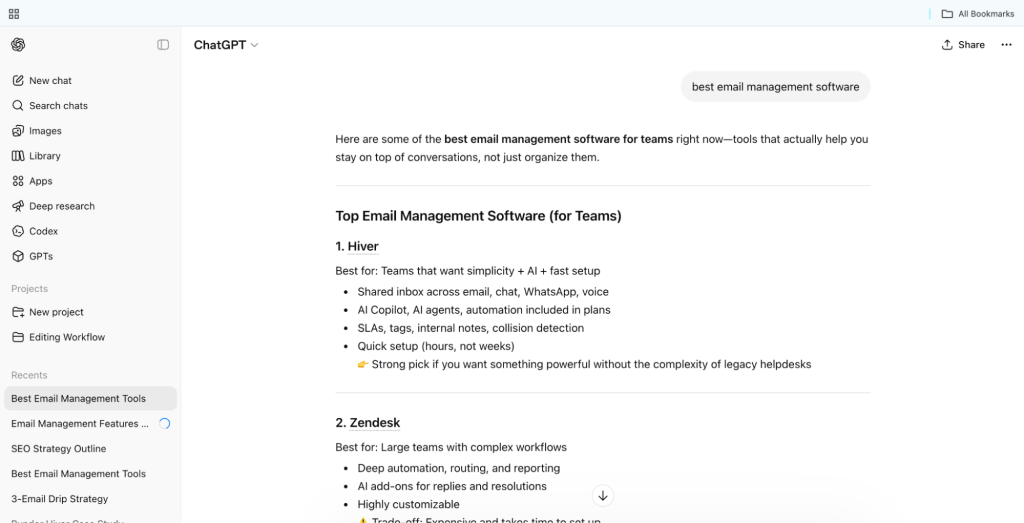1024x523 pixels.
Task: Open the All Bookmarks folder
Action: 978,14
